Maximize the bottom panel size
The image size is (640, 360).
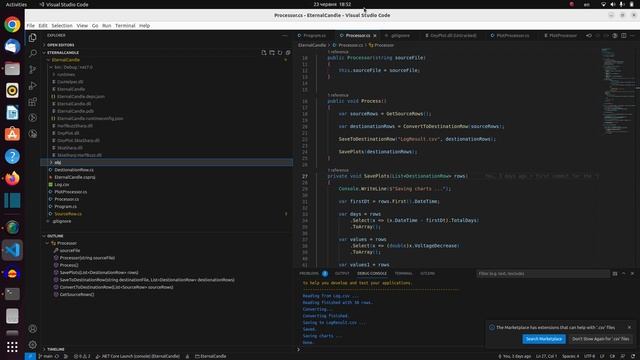point(624,273)
